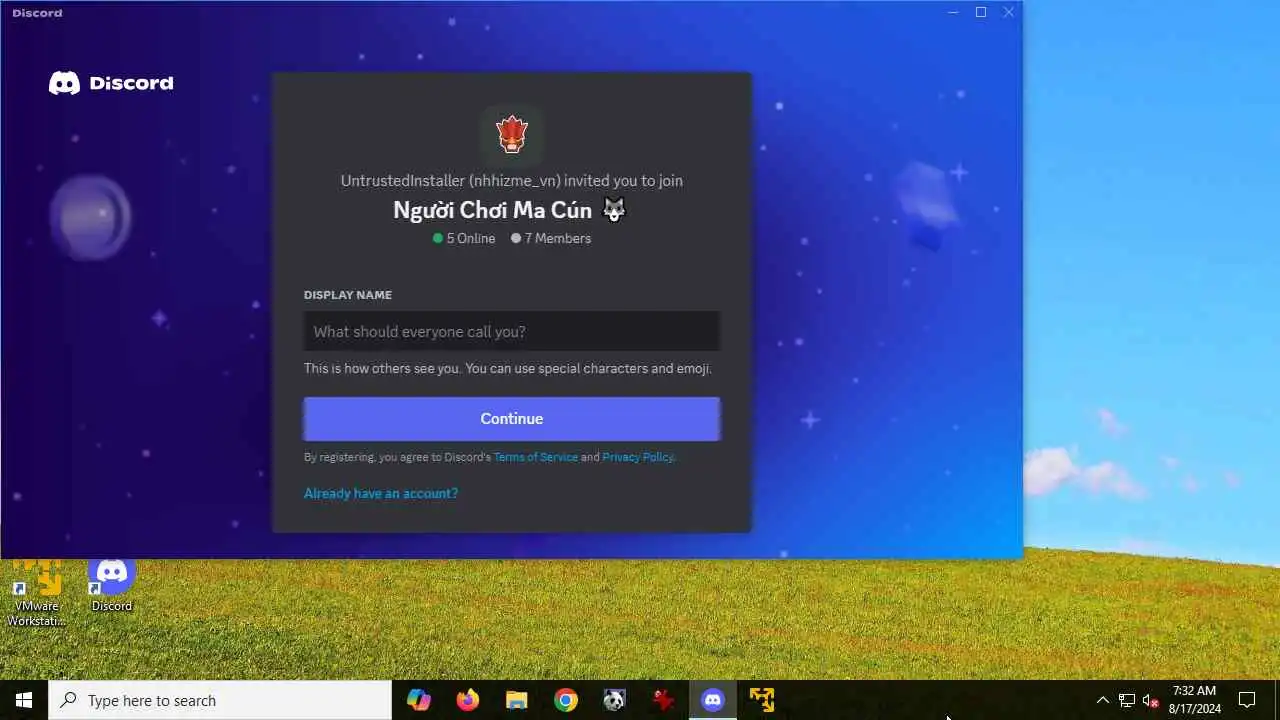Screen dimensions: 1280x720
Task: Click the Discord title in title bar
Action: (x=37, y=13)
